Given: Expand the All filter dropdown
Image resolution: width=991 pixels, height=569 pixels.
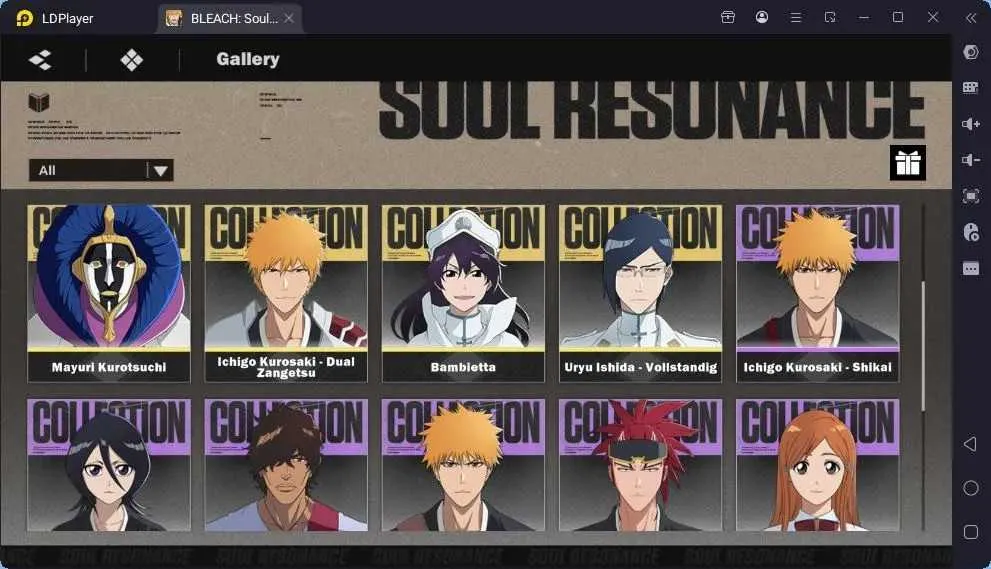Looking at the screenshot, I should point(101,170).
